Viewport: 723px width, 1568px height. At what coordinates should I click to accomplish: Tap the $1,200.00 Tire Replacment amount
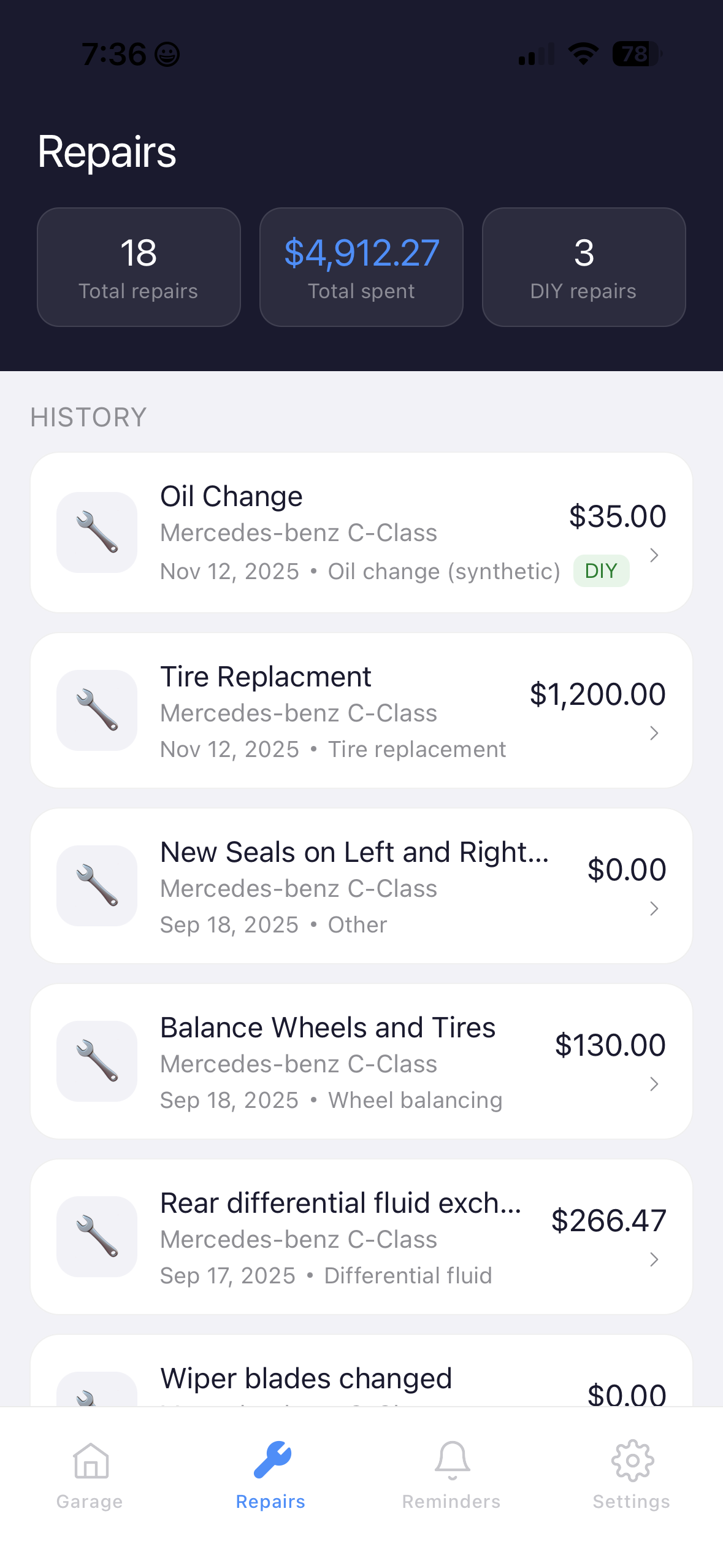pyautogui.click(x=597, y=694)
